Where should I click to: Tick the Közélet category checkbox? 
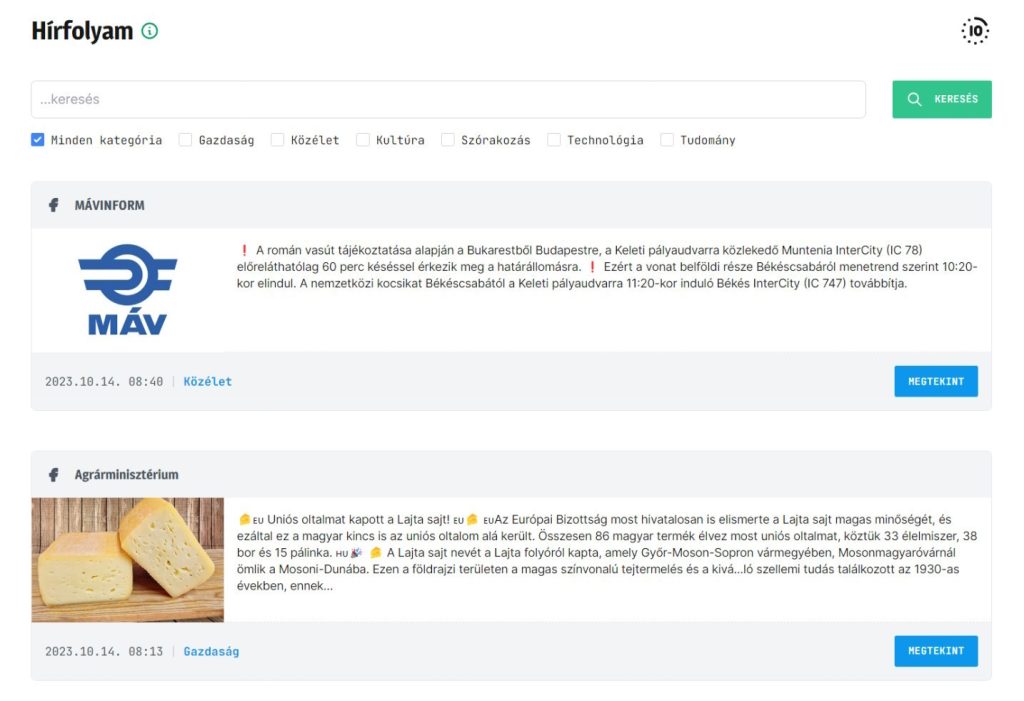tap(277, 140)
